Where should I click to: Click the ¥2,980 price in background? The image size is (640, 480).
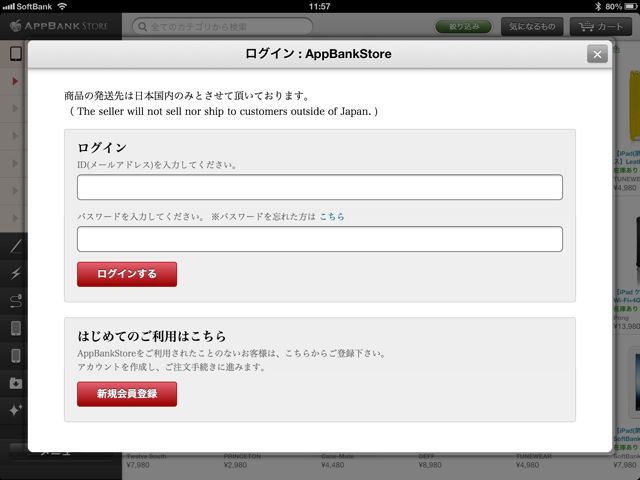tap(236, 465)
